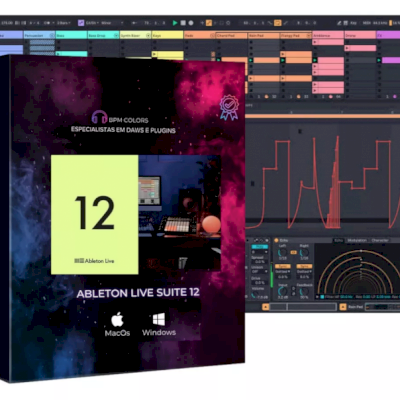This screenshot has width=400, height=400.
Task: Launch the playing clip in Rain Pad track
Action: coord(251,60)
